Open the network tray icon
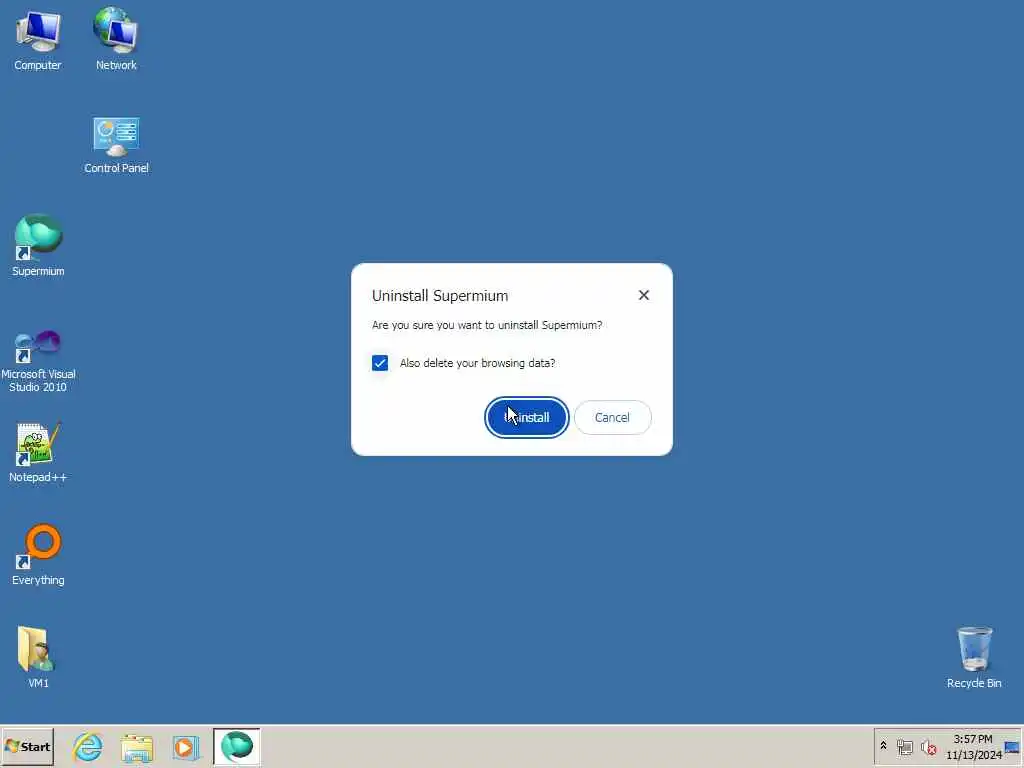This screenshot has height=768, width=1024. [904, 746]
